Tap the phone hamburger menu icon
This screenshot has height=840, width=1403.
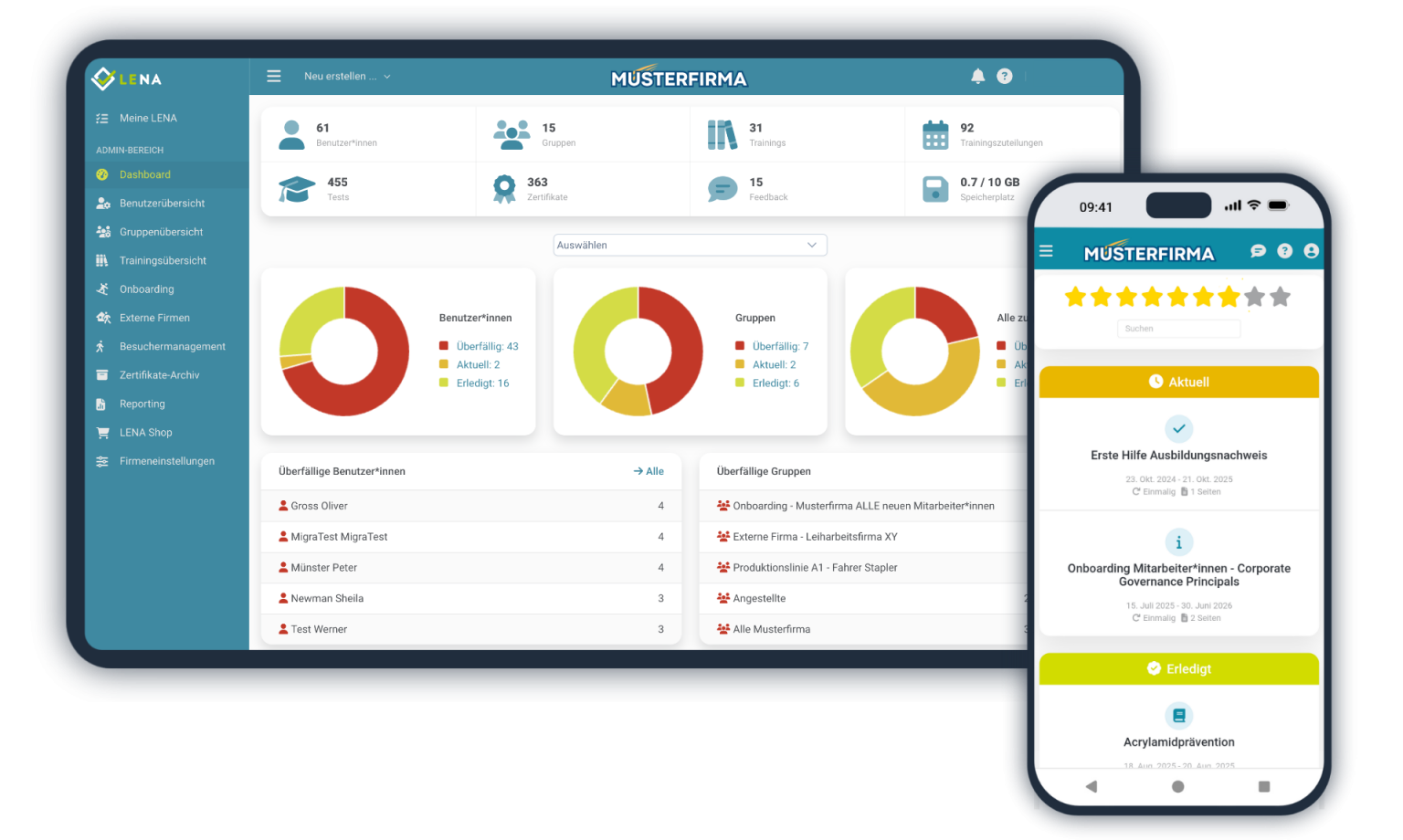coord(1047,251)
